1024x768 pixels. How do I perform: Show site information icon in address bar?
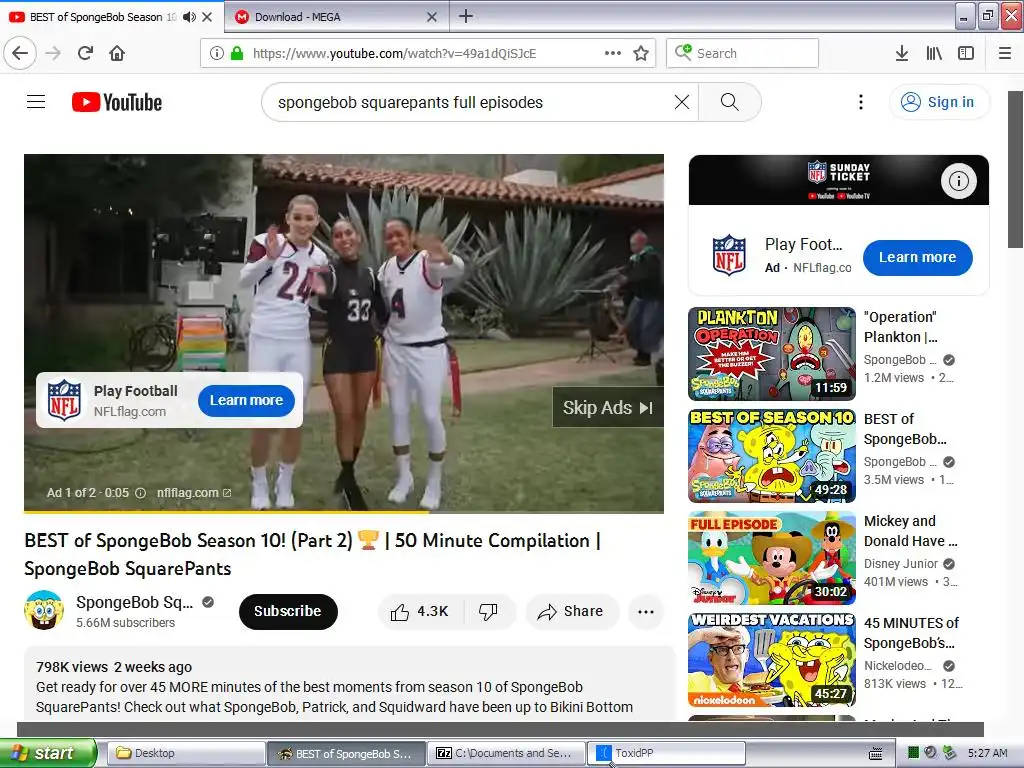tap(217, 53)
